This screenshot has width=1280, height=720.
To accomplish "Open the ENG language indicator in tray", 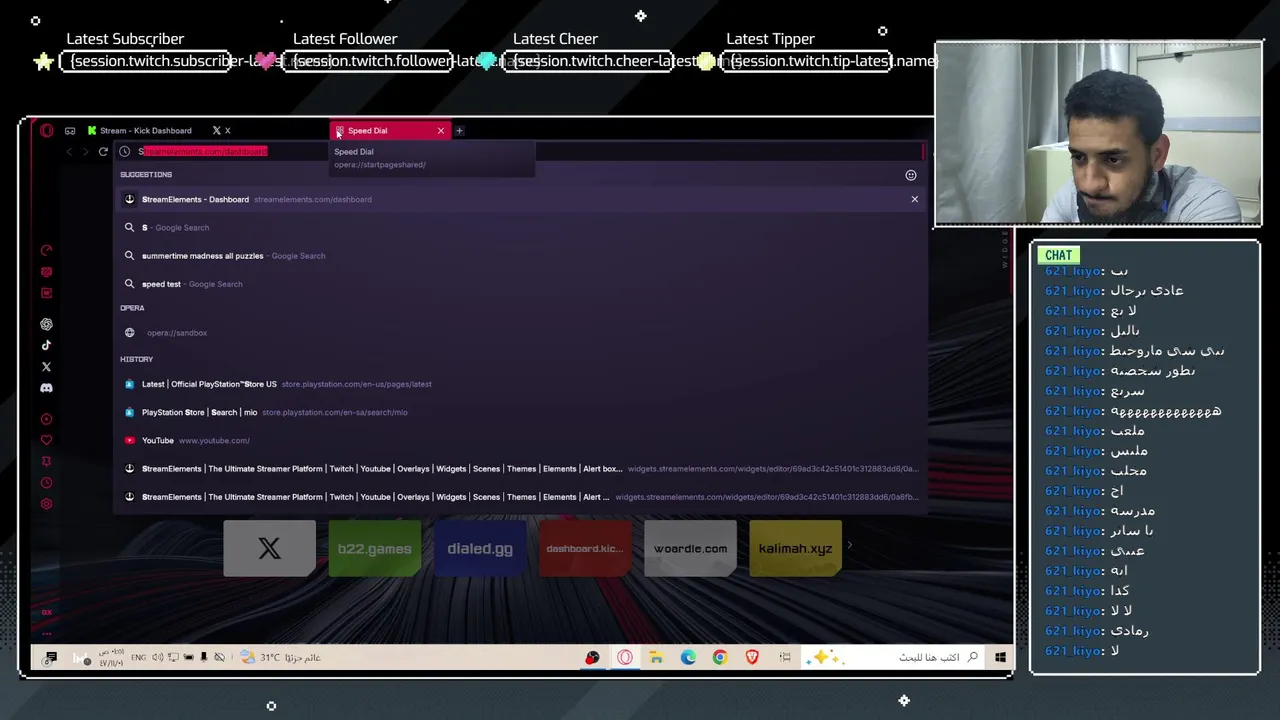I will pos(138,657).
